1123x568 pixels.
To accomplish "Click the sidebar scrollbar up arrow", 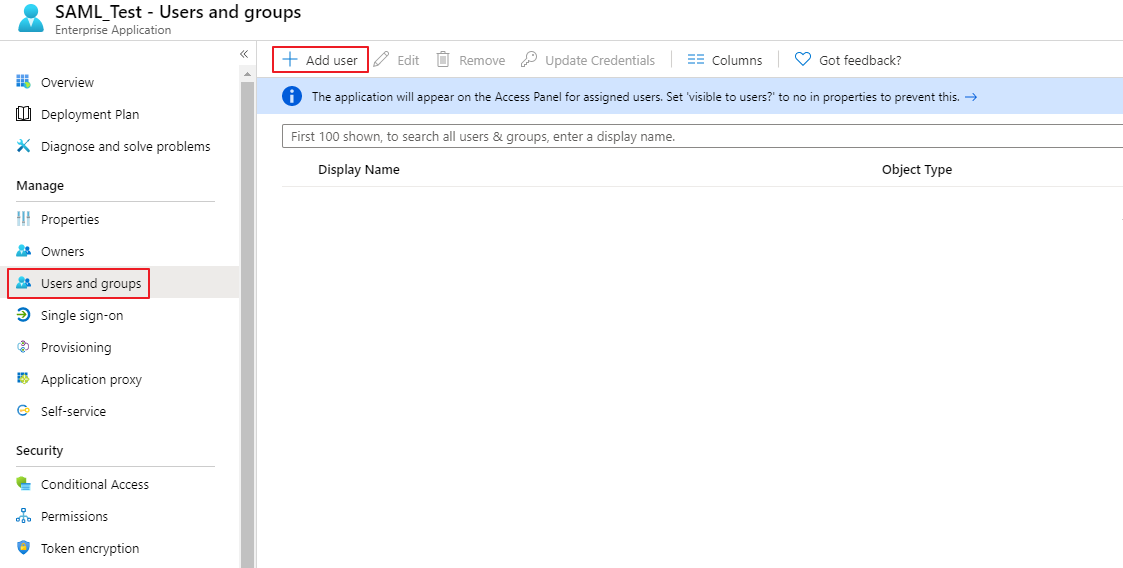I will (248, 74).
